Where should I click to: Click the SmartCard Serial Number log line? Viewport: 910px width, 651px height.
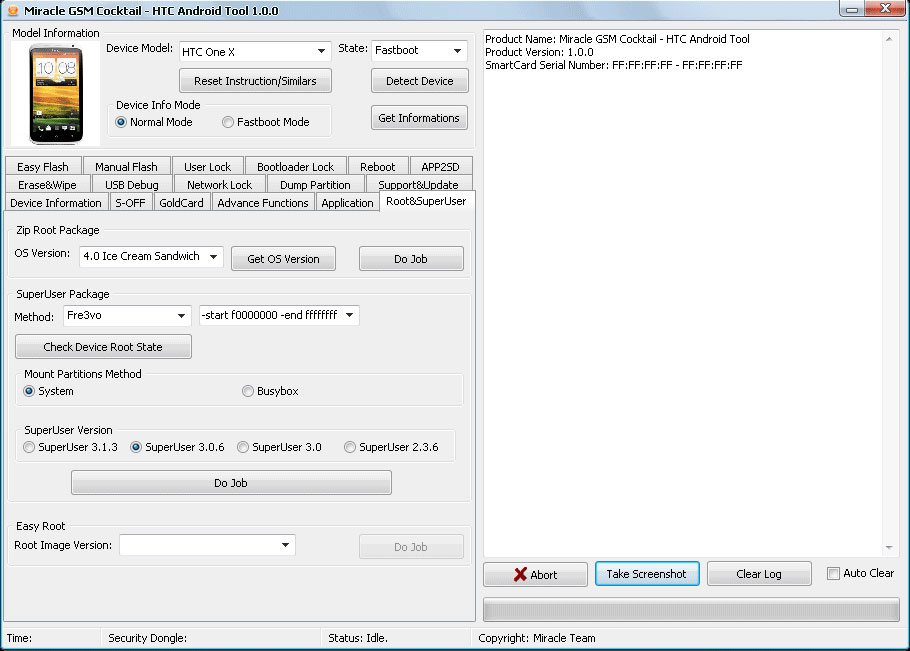[x=613, y=65]
